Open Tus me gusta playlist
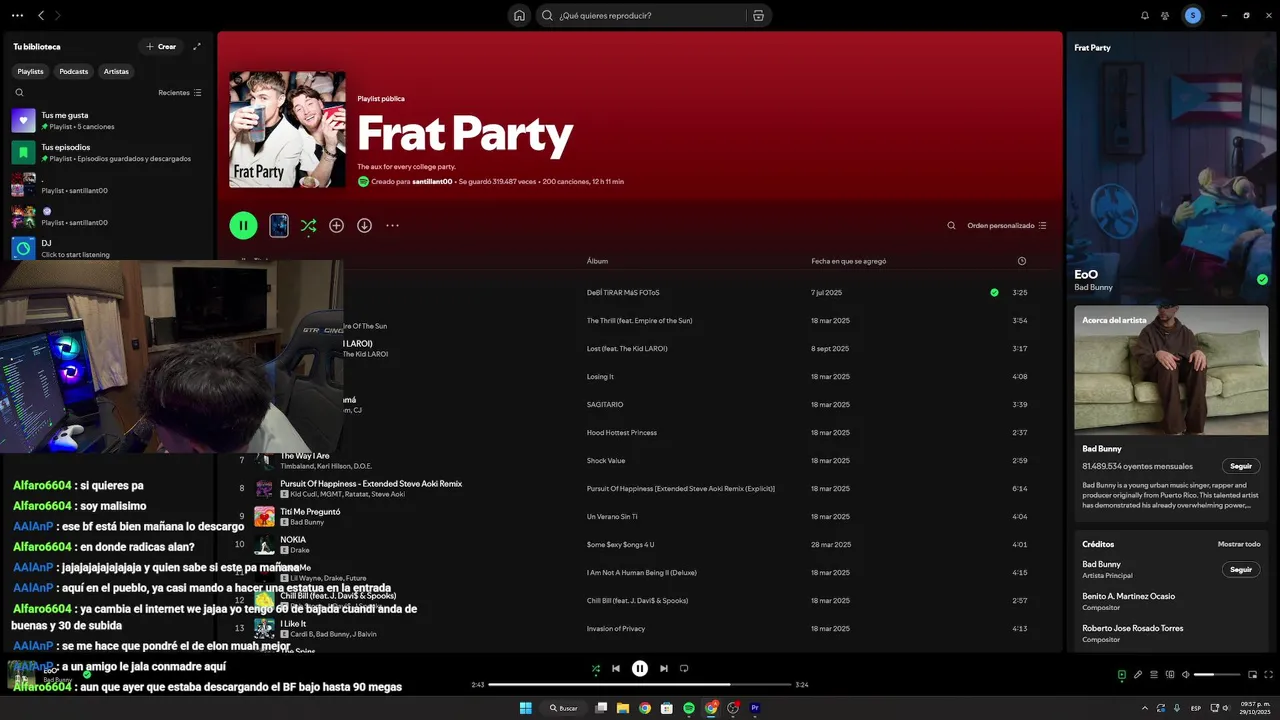The height and width of the screenshot is (720, 1280). click(x=107, y=121)
